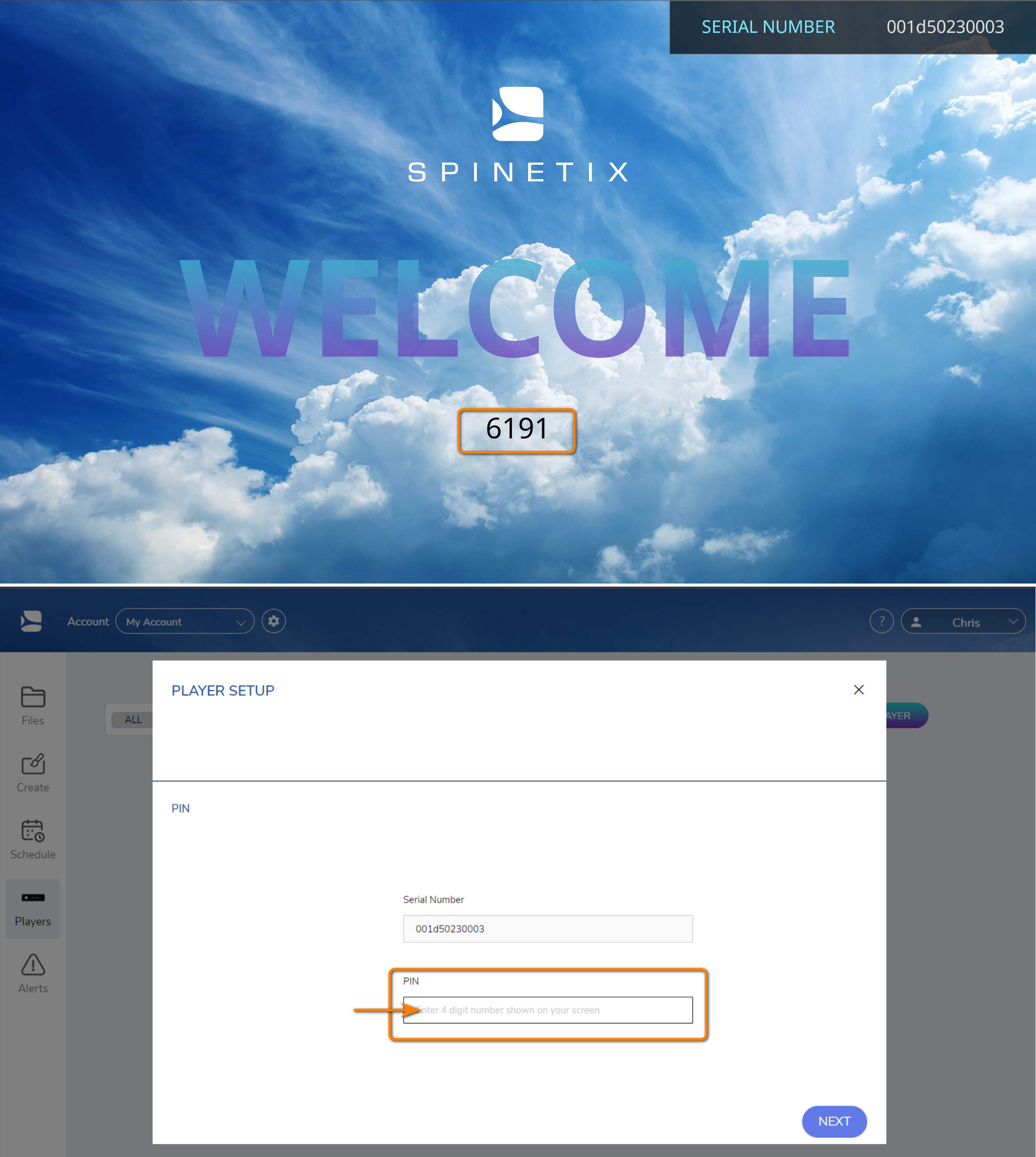This screenshot has height=1157, width=1036.
Task: Click the serial number 001d50230003 at top
Action: 945,27
